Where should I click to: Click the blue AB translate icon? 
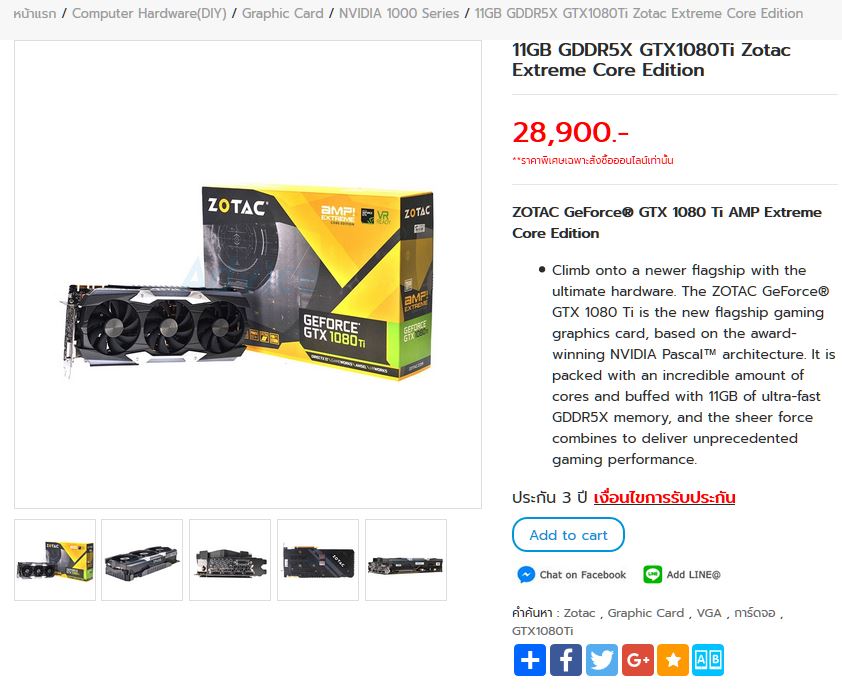[x=708, y=660]
